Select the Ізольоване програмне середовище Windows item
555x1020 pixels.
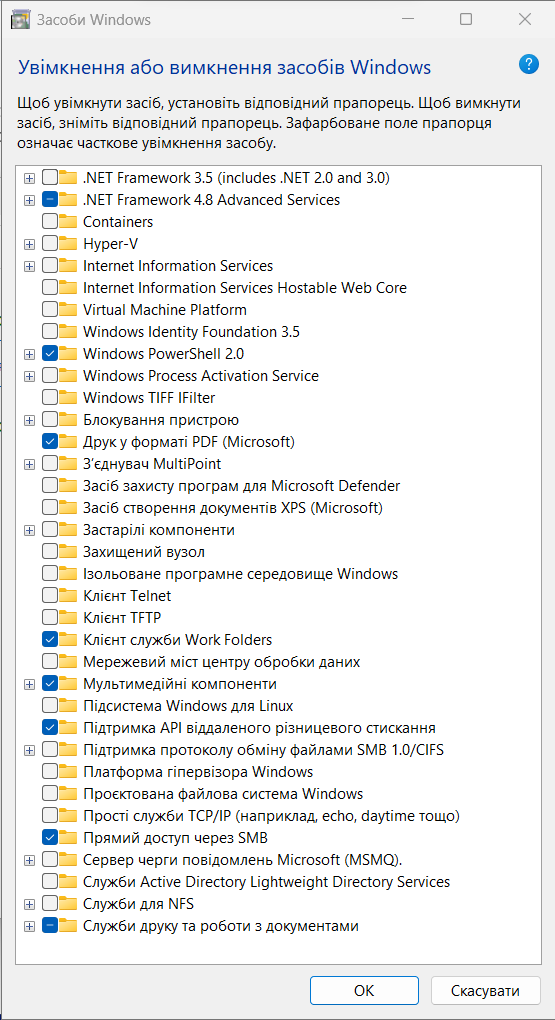pos(240,574)
